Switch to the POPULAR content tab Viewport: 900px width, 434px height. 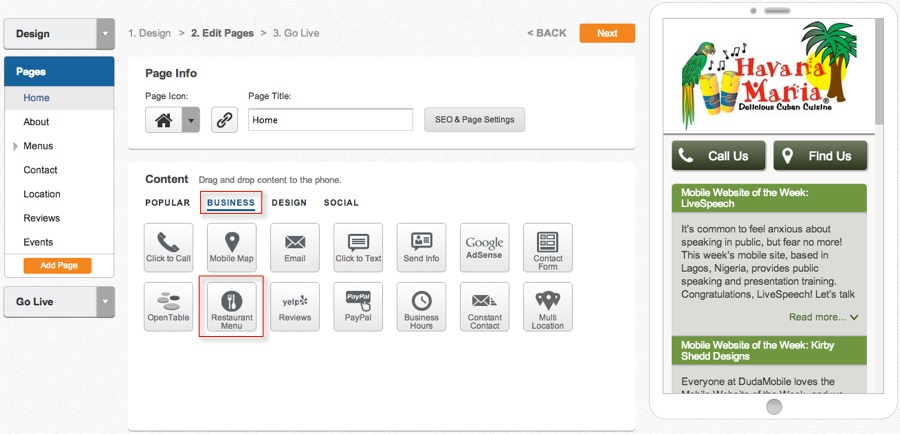[x=167, y=203]
